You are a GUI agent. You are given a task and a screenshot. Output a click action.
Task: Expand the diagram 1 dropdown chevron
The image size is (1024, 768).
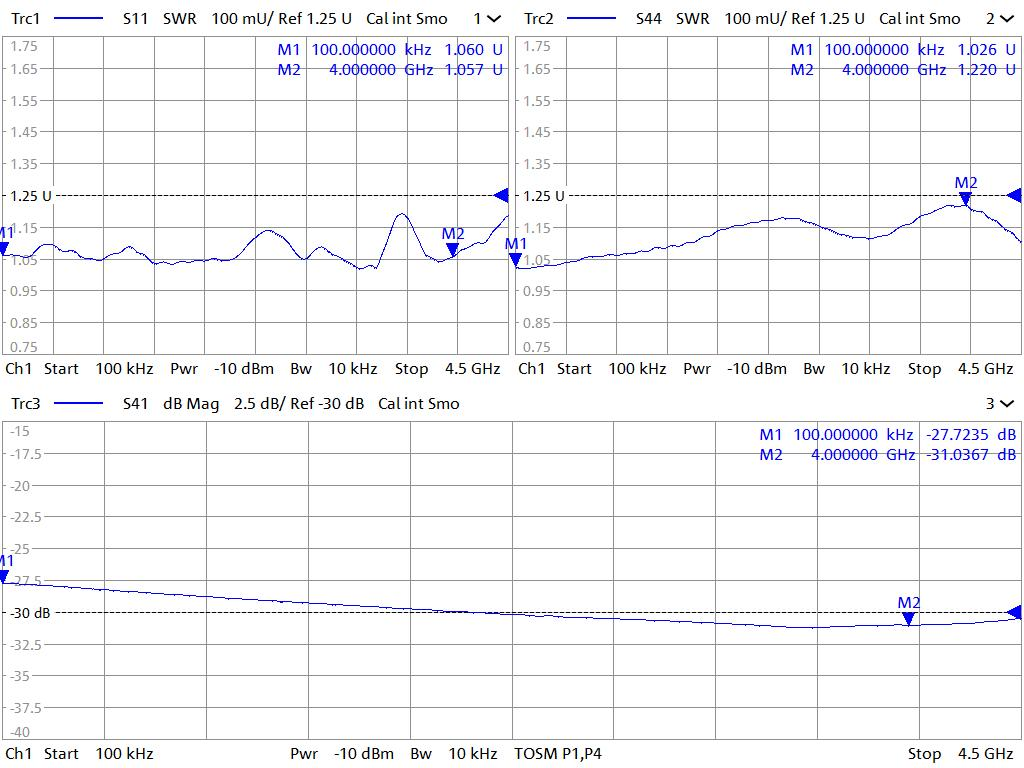click(x=494, y=19)
